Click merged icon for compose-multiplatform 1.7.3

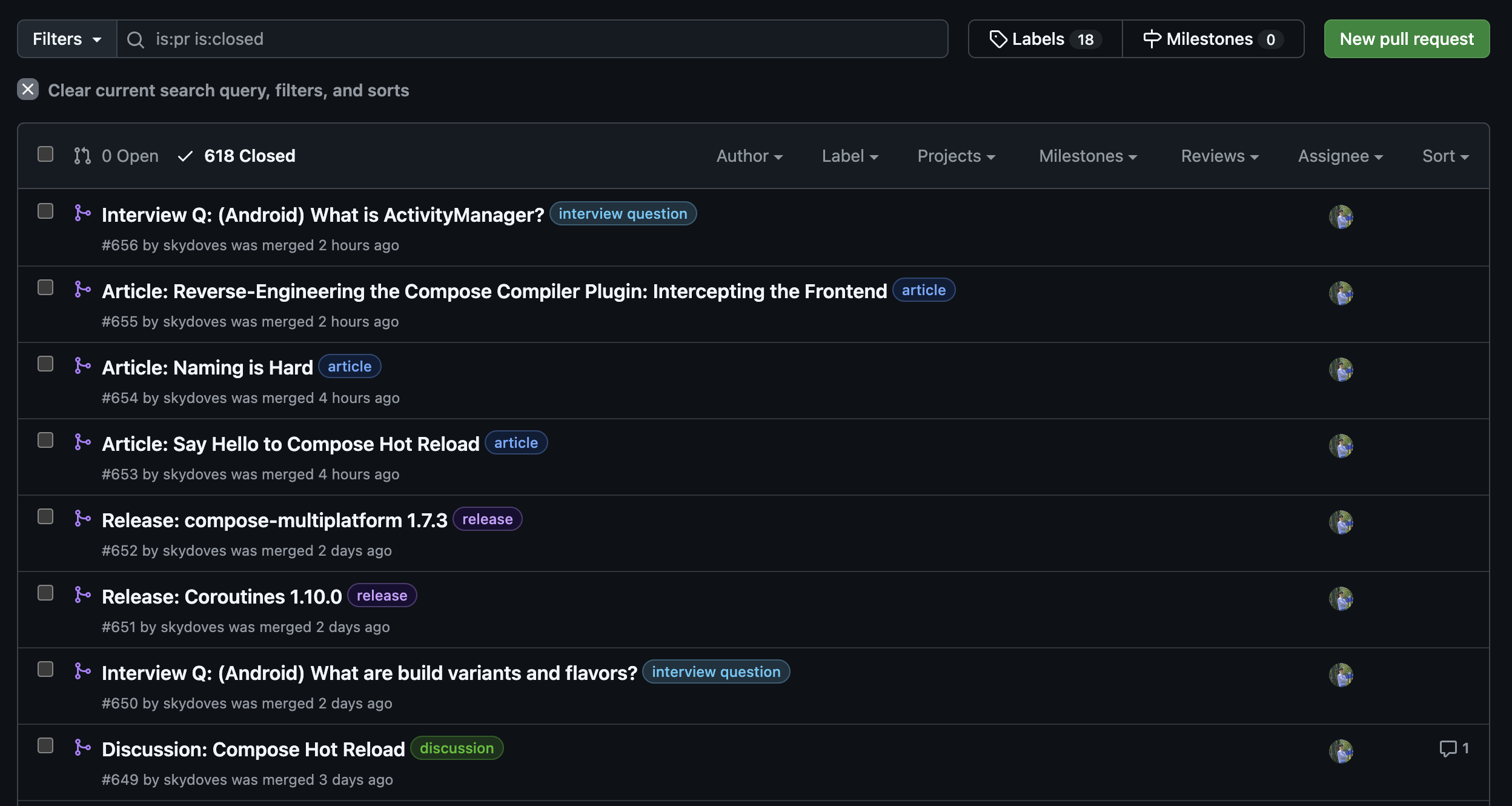click(82, 518)
